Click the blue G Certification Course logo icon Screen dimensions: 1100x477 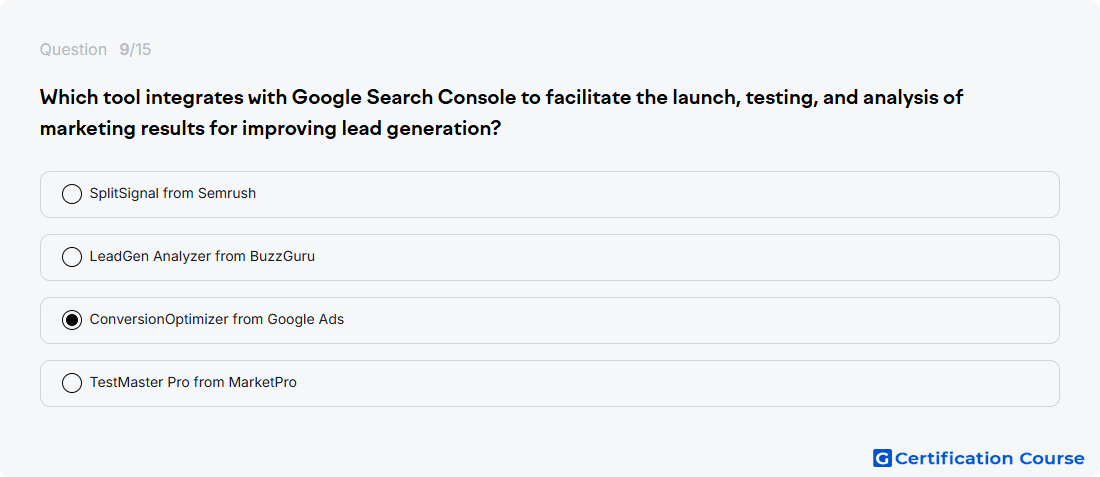tap(882, 459)
